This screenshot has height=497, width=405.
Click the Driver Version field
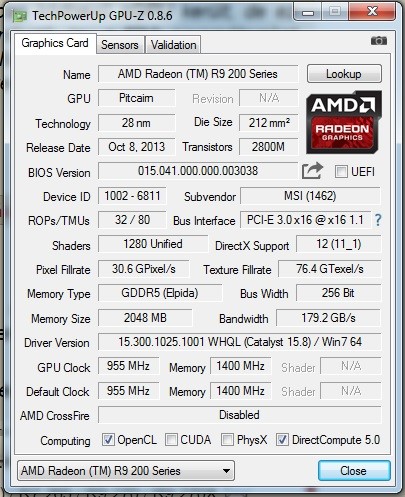240,342
